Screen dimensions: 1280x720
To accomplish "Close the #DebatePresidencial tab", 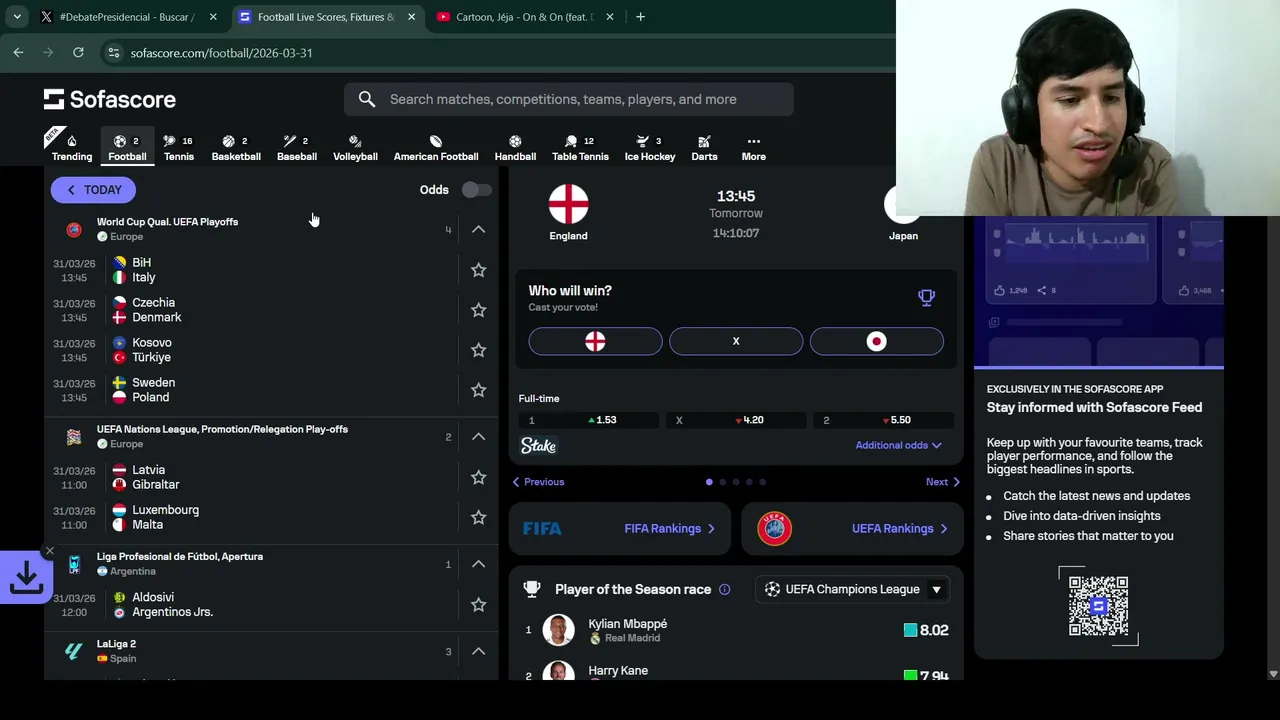I will tap(213, 17).
